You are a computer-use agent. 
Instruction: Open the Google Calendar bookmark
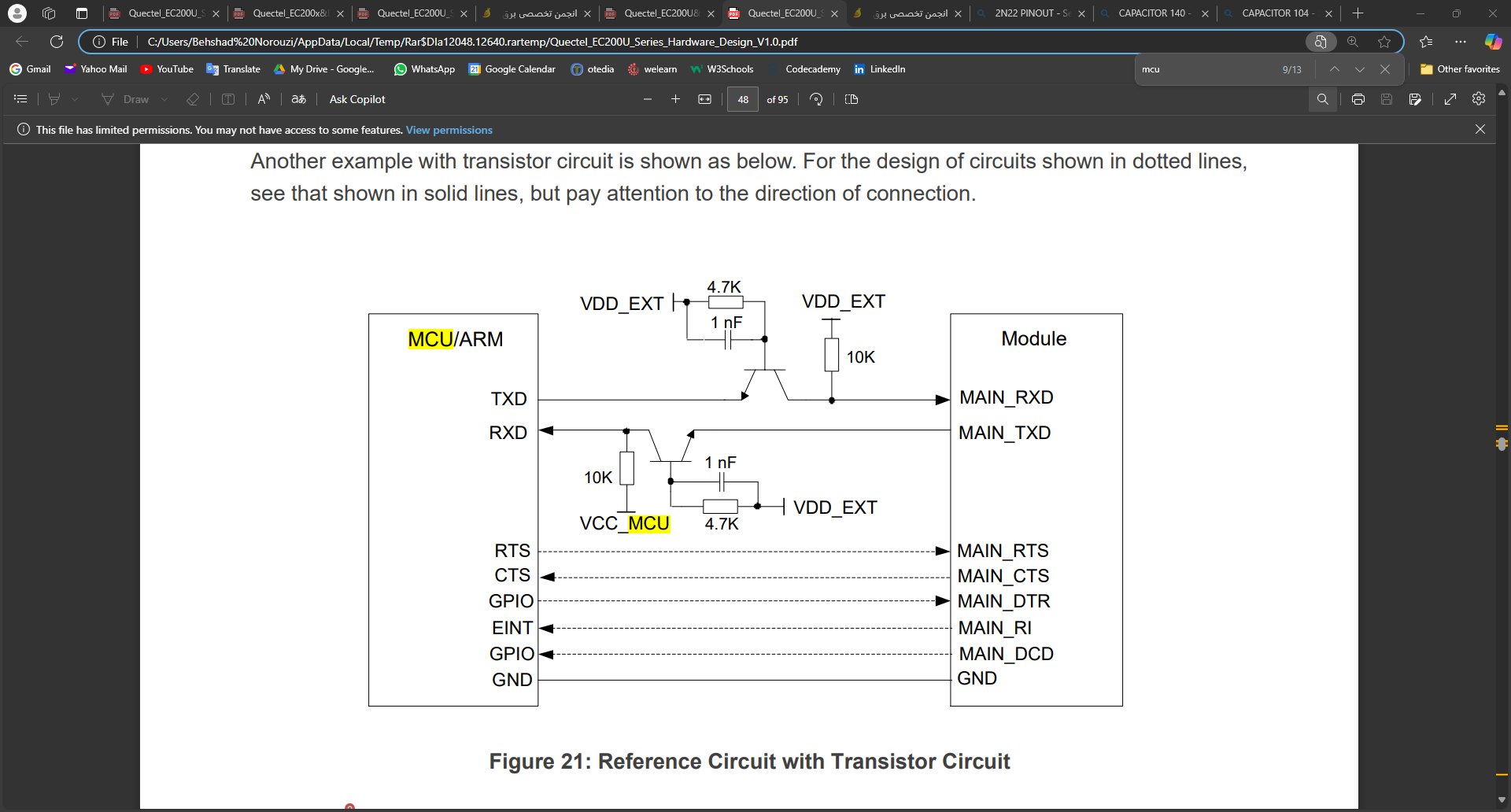(512, 69)
